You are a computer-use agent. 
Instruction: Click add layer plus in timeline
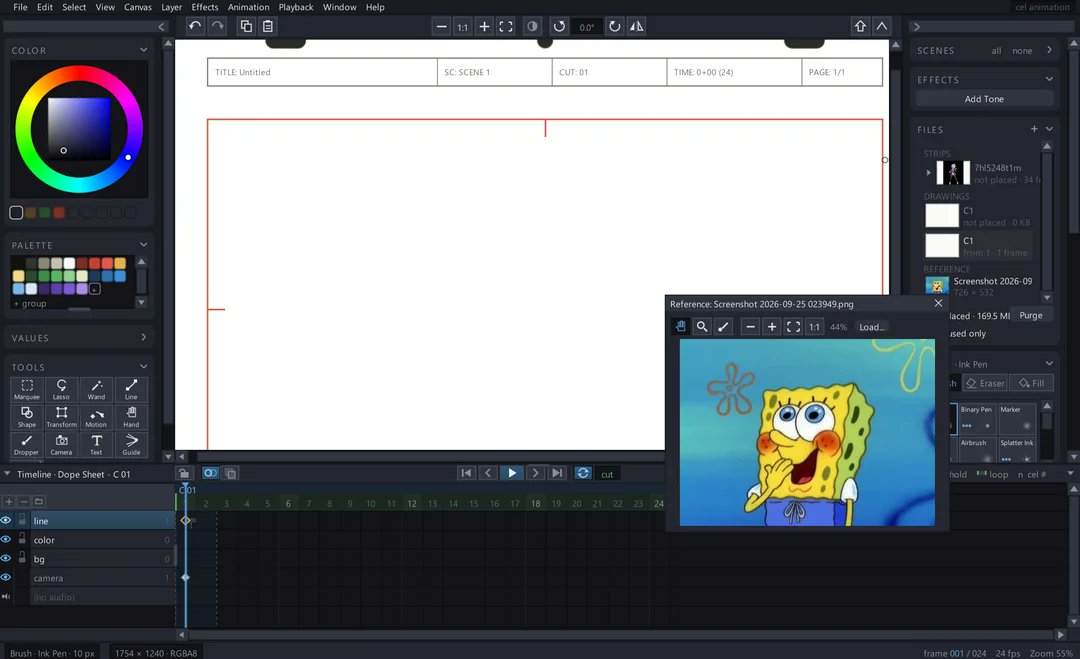[x=9, y=501]
